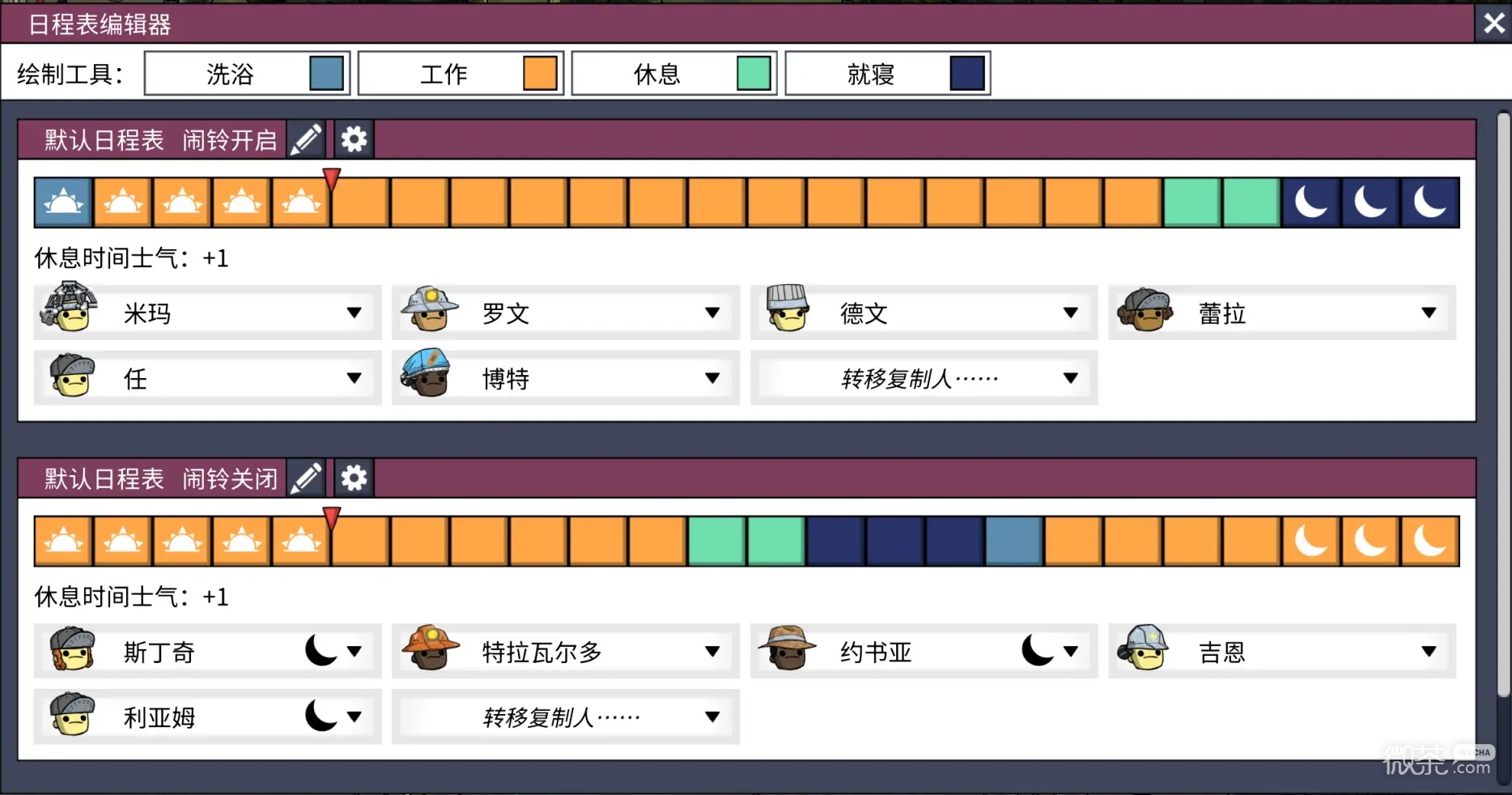Click 博特's duplicant portrait
This screenshot has width=1512, height=795.
[x=426, y=372]
